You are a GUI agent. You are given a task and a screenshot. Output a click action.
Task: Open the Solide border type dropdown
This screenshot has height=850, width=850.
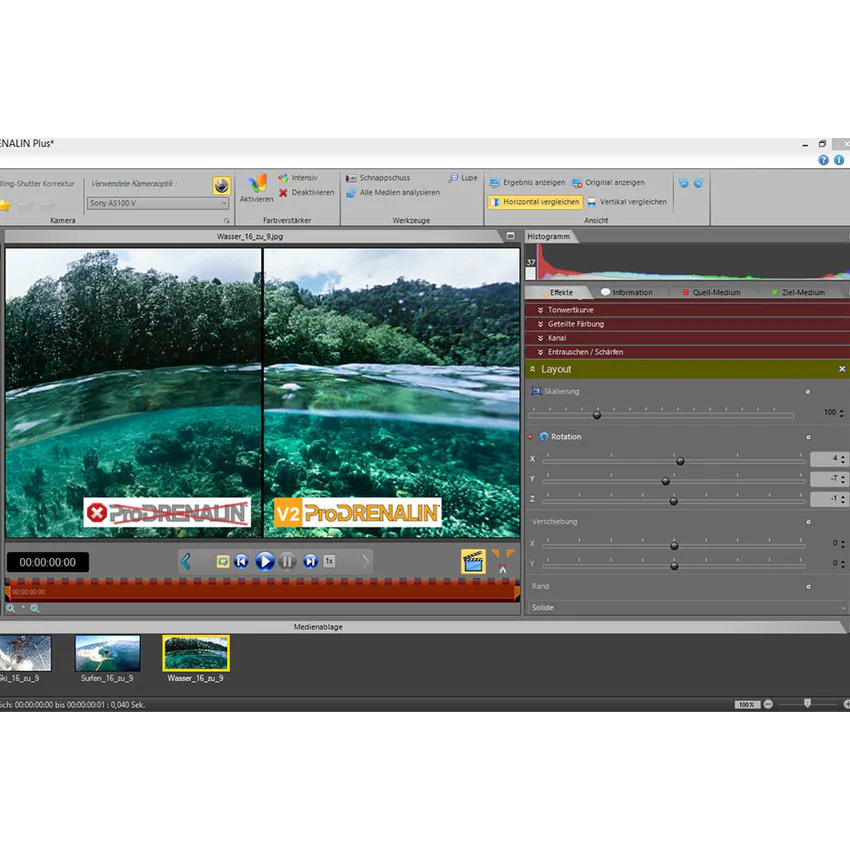pyautogui.click(x=687, y=608)
